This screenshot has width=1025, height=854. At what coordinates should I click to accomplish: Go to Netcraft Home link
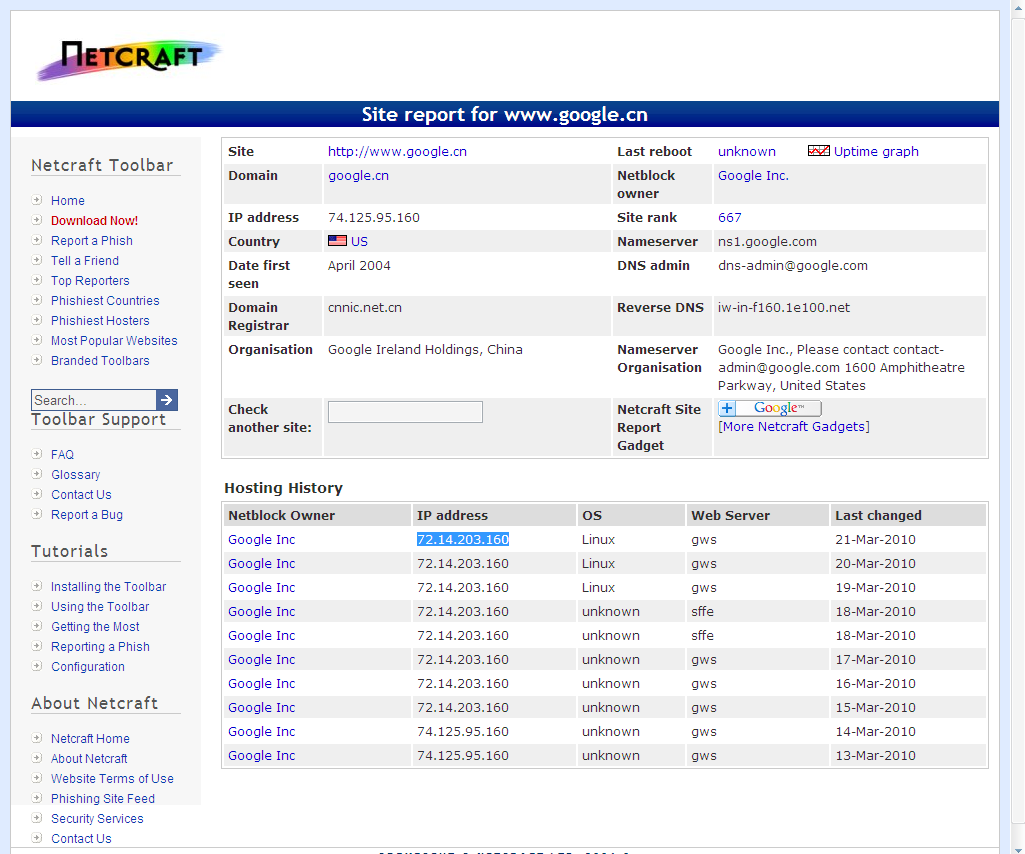coord(90,739)
